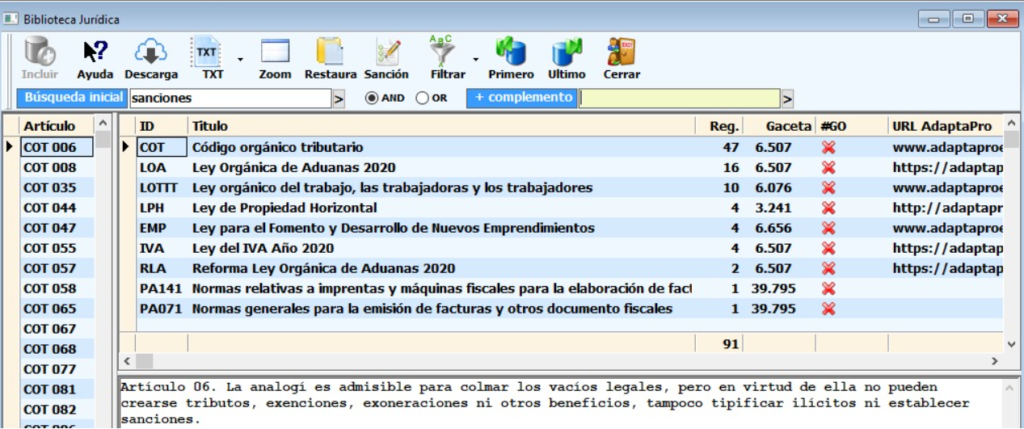Click the Zoom window icon
The width and height of the screenshot is (1024, 429).
(x=274, y=52)
